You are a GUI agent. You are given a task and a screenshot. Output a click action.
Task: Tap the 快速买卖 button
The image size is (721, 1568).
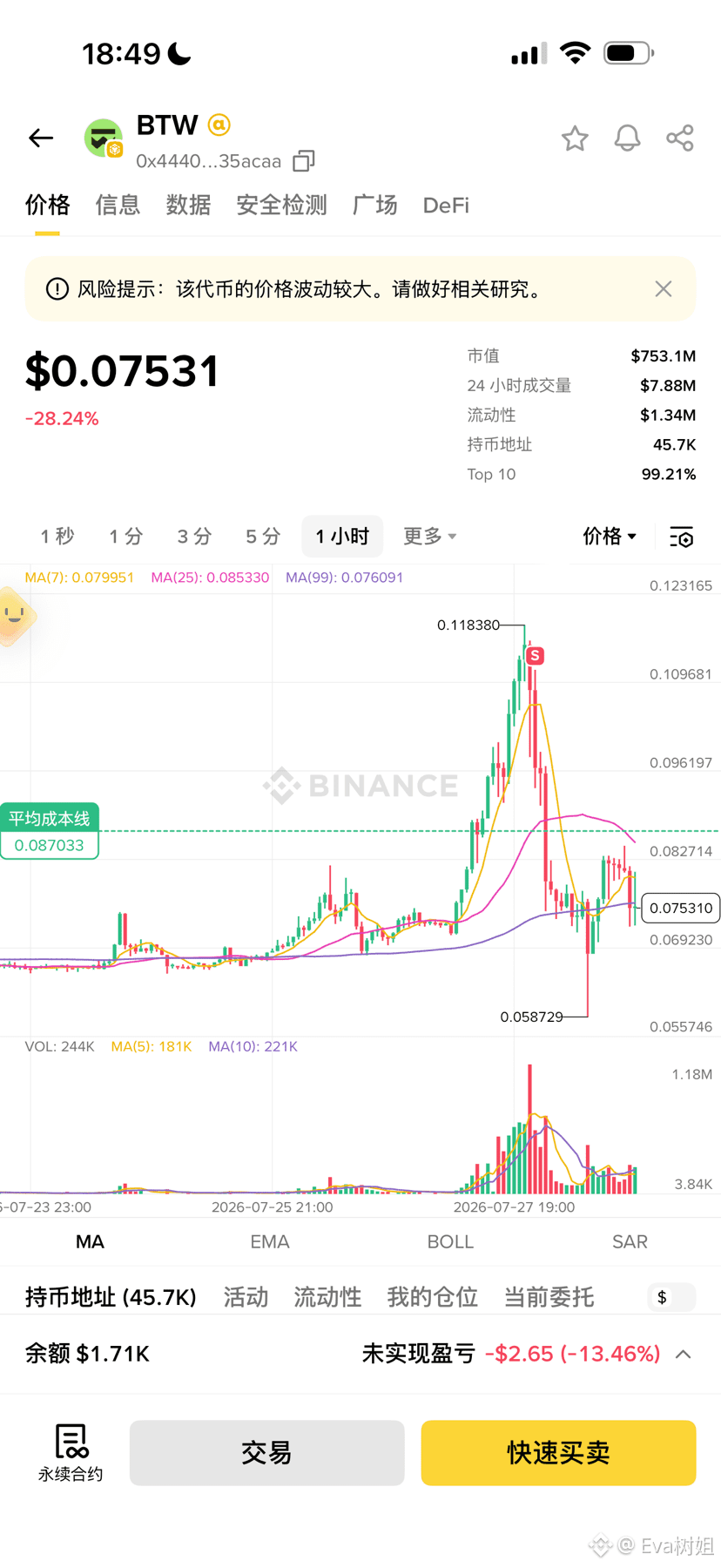[558, 1453]
